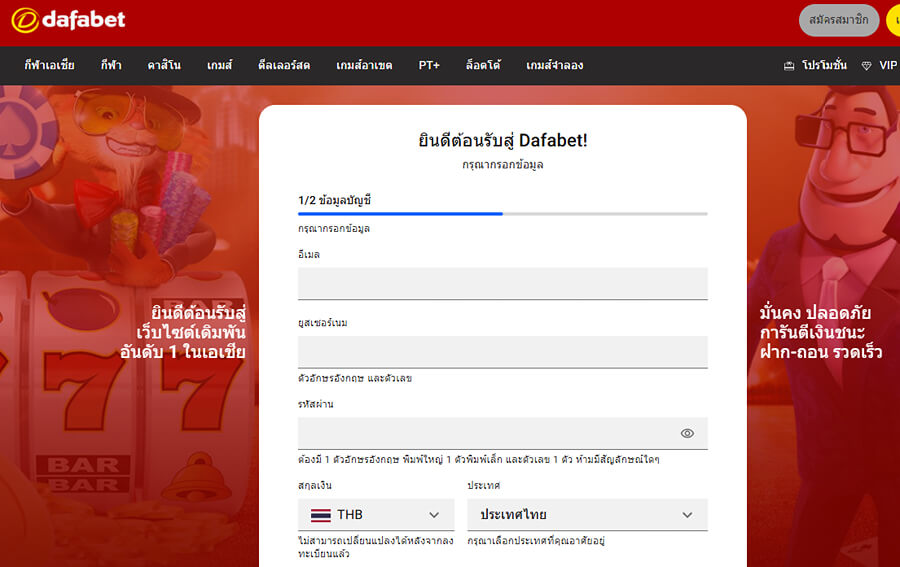The image size is (900, 567).
Task: Open กีฬาเอเชีย menu
Action: point(49,65)
